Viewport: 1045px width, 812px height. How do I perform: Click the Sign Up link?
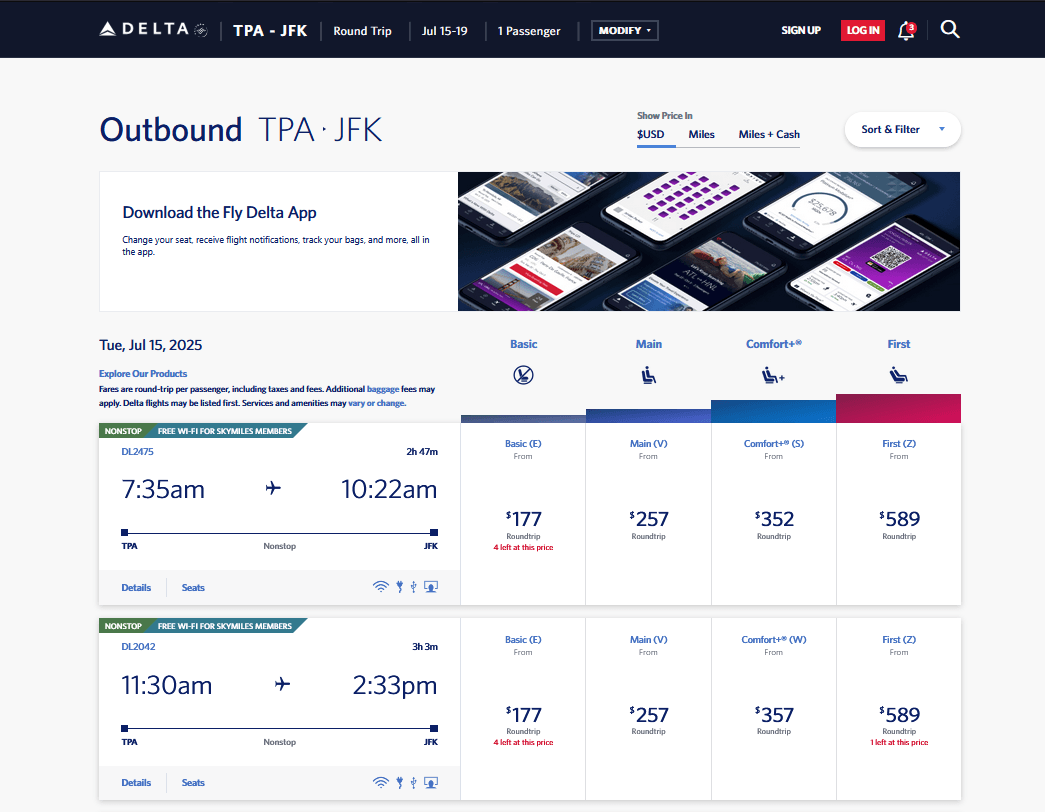click(801, 30)
